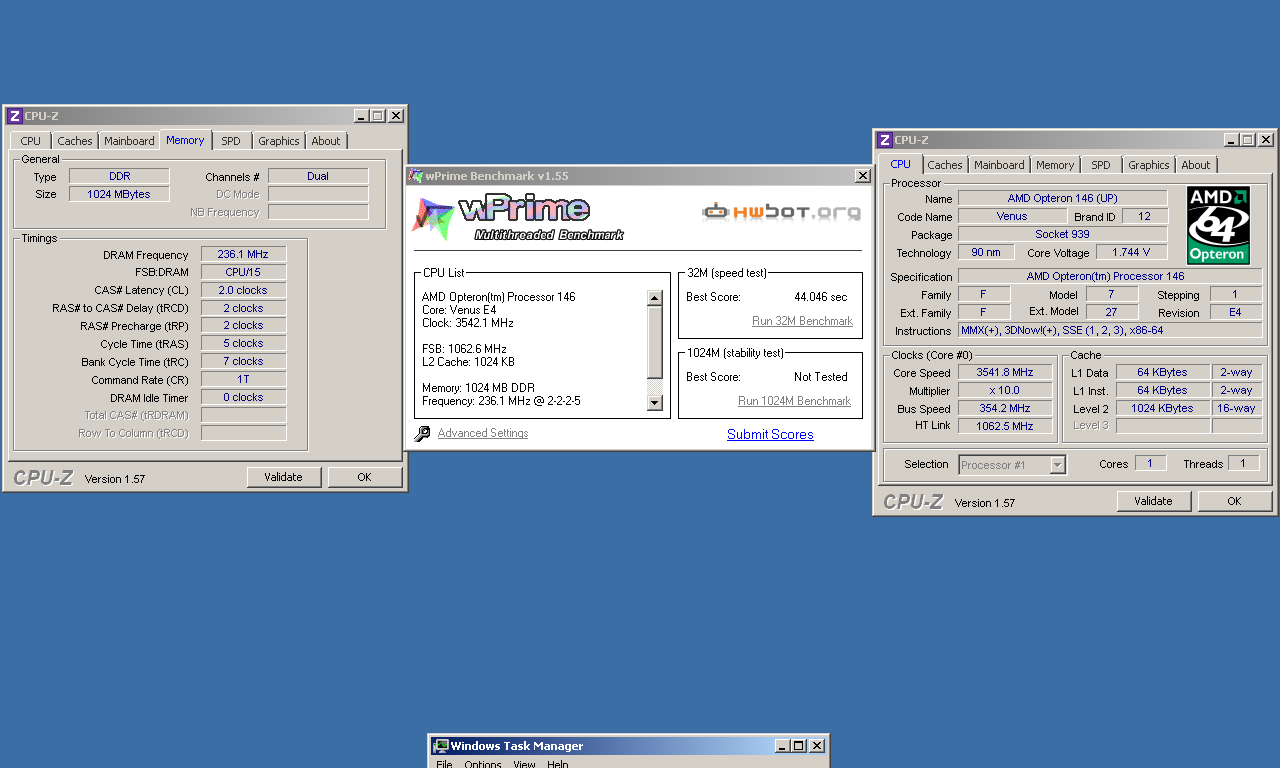This screenshot has width=1280, height=768.
Task: Select SPD tab in the right CPU-Z window
Action: (1101, 165)
